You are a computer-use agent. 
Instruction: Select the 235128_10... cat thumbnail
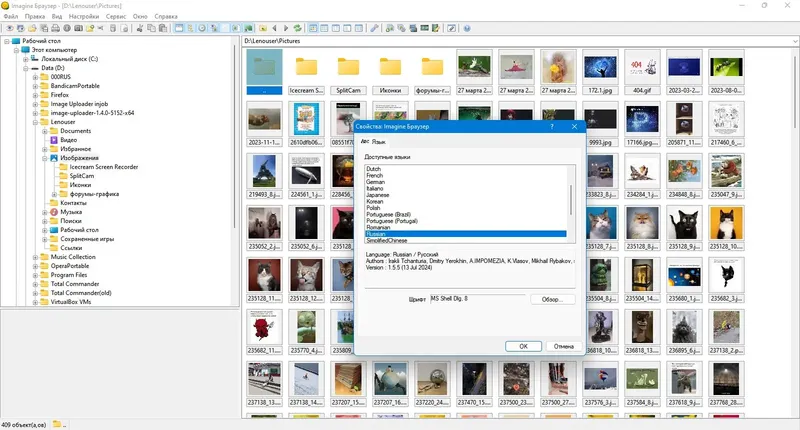pyautogui.click(x=726, y=228)
